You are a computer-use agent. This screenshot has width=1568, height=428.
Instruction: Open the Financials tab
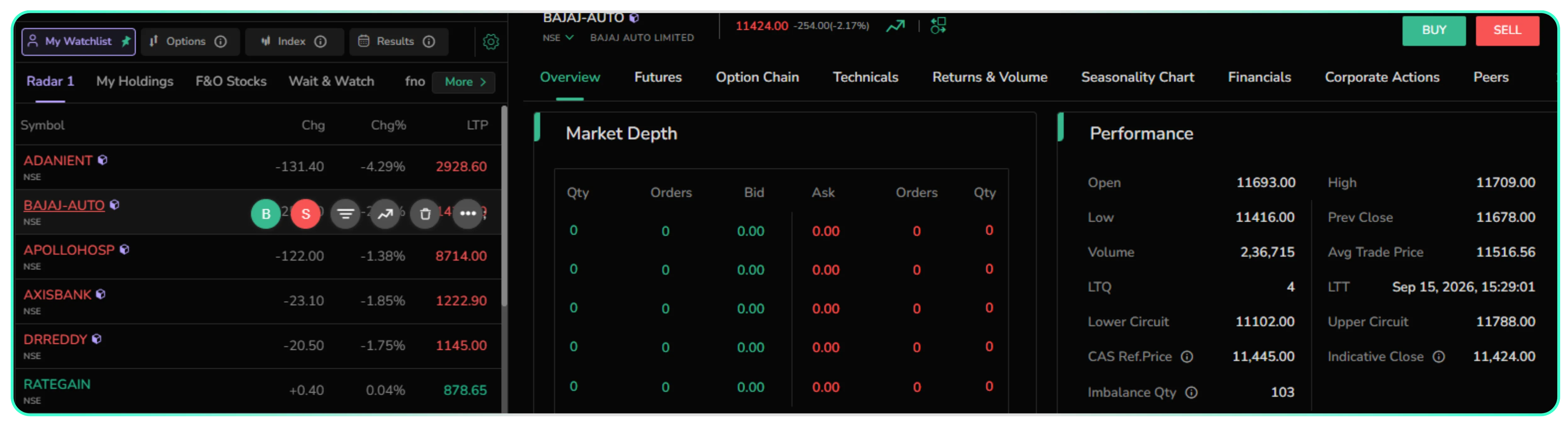1259,77
